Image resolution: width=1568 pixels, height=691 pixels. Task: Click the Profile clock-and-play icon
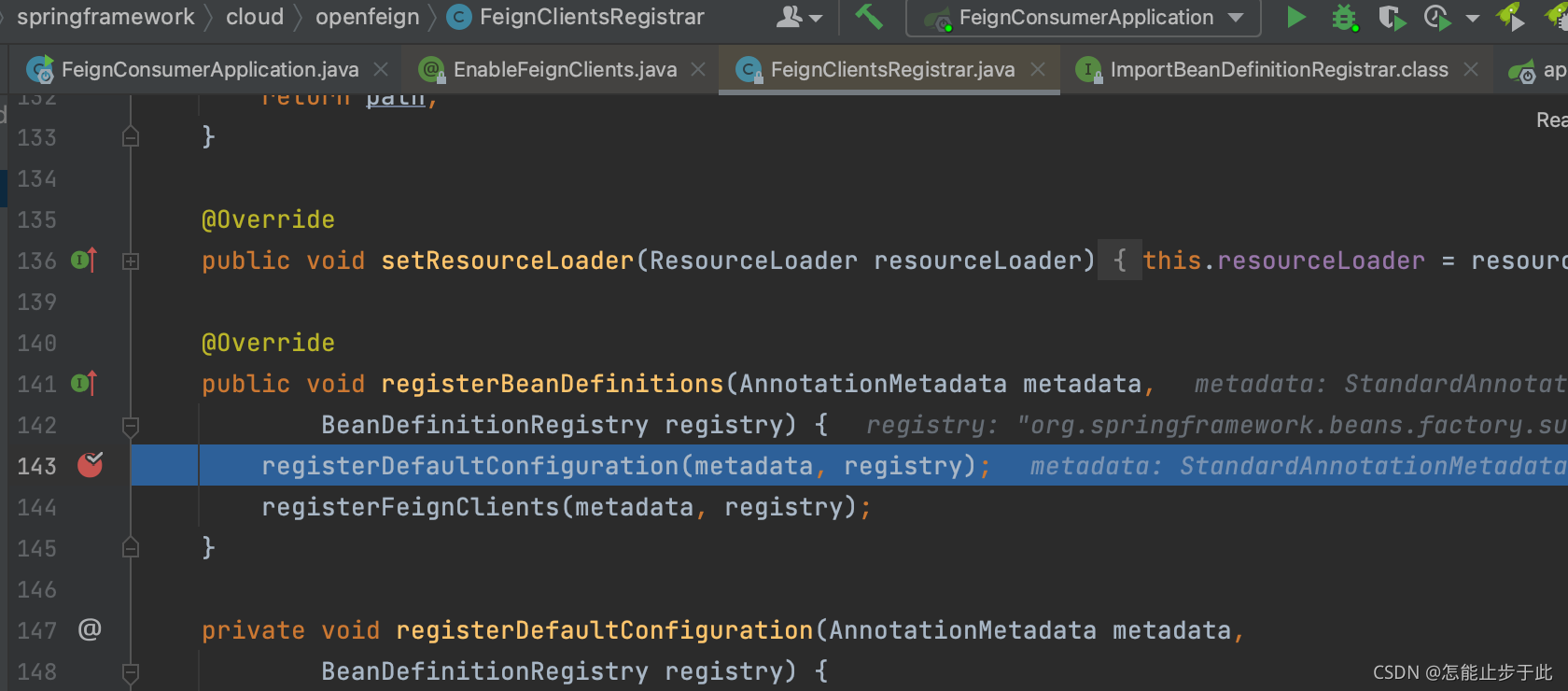[1437, 18]
